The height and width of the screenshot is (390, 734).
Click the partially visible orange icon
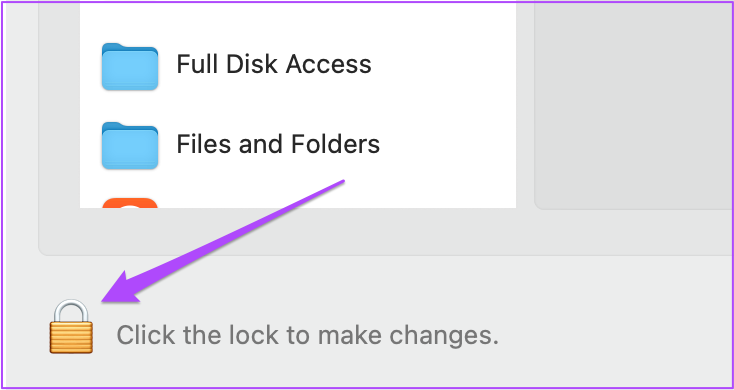130,203
